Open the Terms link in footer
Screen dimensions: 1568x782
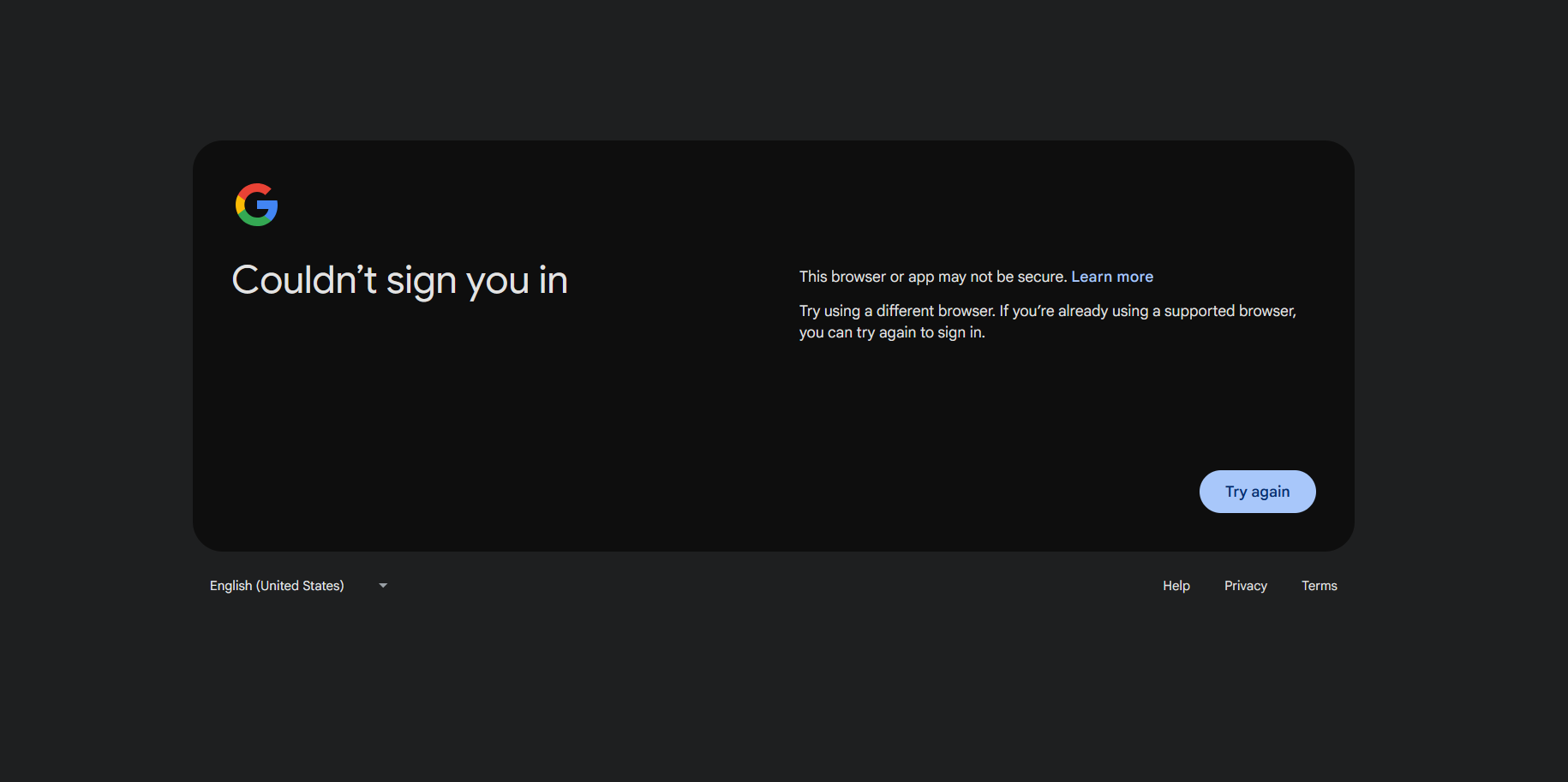[x=1320, y=586]
